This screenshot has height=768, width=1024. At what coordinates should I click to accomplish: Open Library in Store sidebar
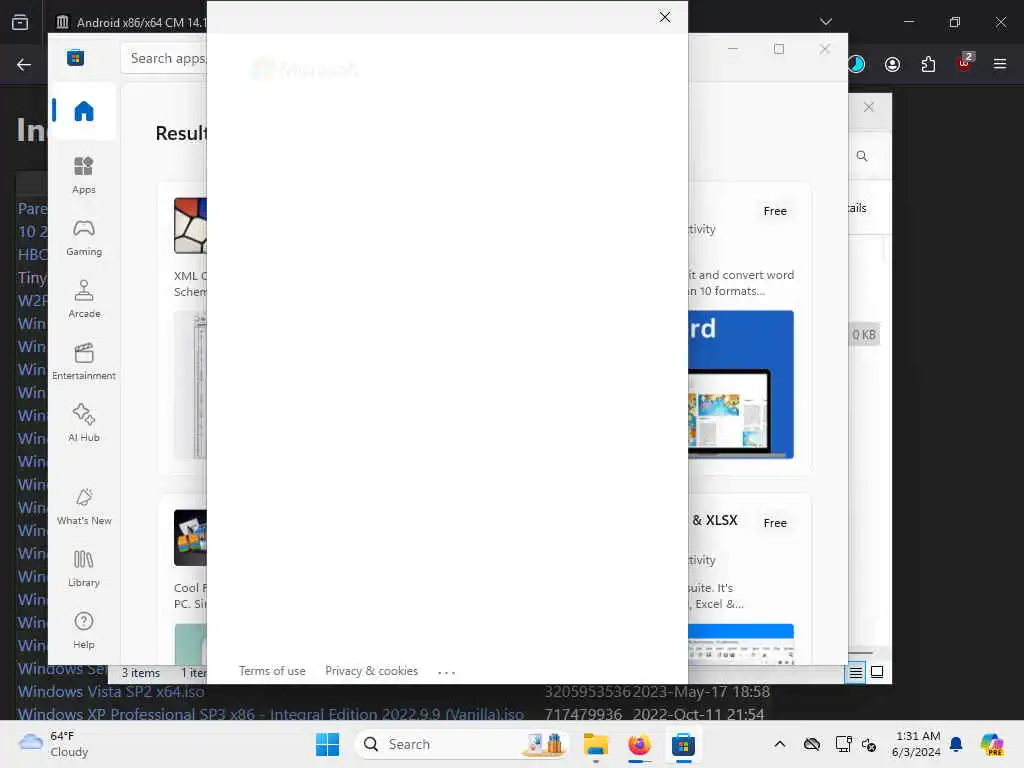point(84,568)
